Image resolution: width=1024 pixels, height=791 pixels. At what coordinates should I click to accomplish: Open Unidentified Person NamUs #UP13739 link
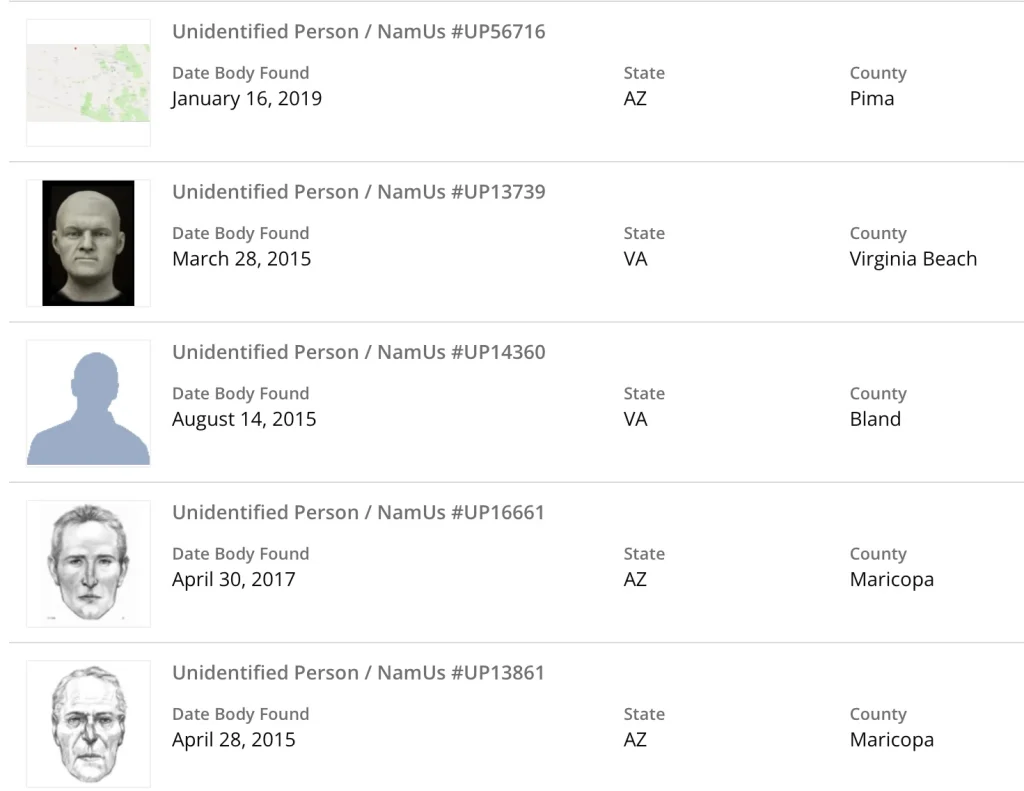359,192
